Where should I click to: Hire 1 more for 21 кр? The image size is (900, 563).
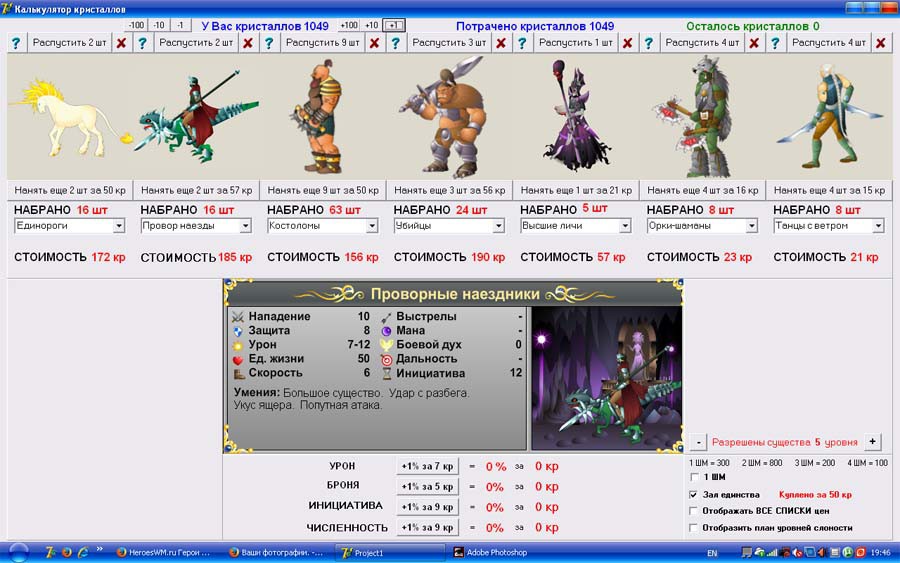pos(576,190)
